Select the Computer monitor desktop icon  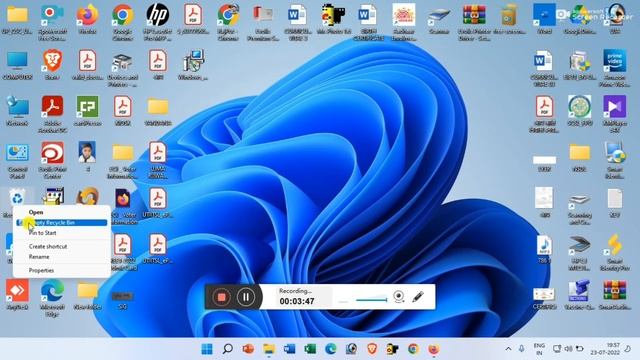click(x=17, y=65)
